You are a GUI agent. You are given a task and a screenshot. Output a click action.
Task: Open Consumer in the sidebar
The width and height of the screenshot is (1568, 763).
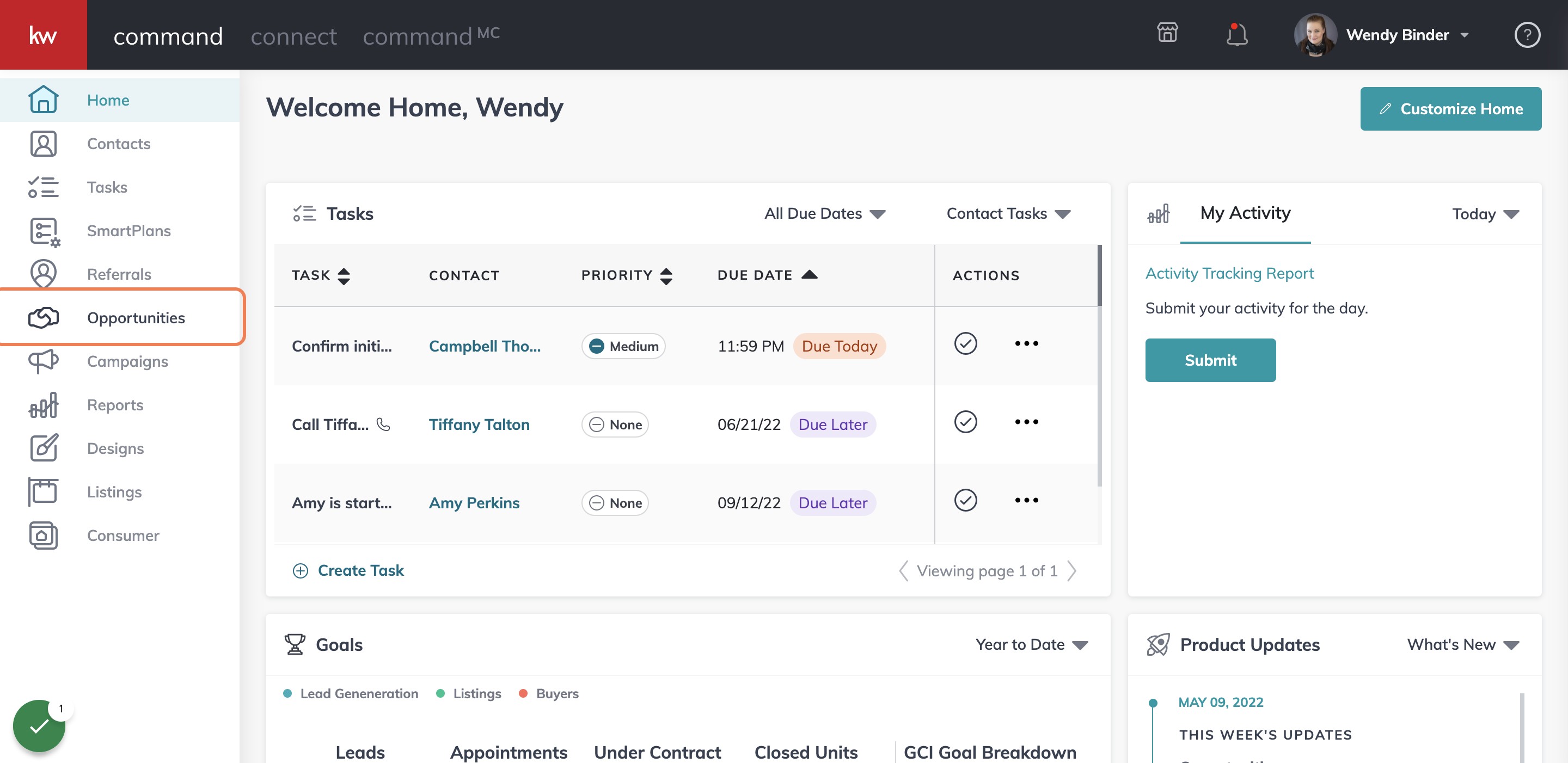pyautogui.click(x=119, y=536)
